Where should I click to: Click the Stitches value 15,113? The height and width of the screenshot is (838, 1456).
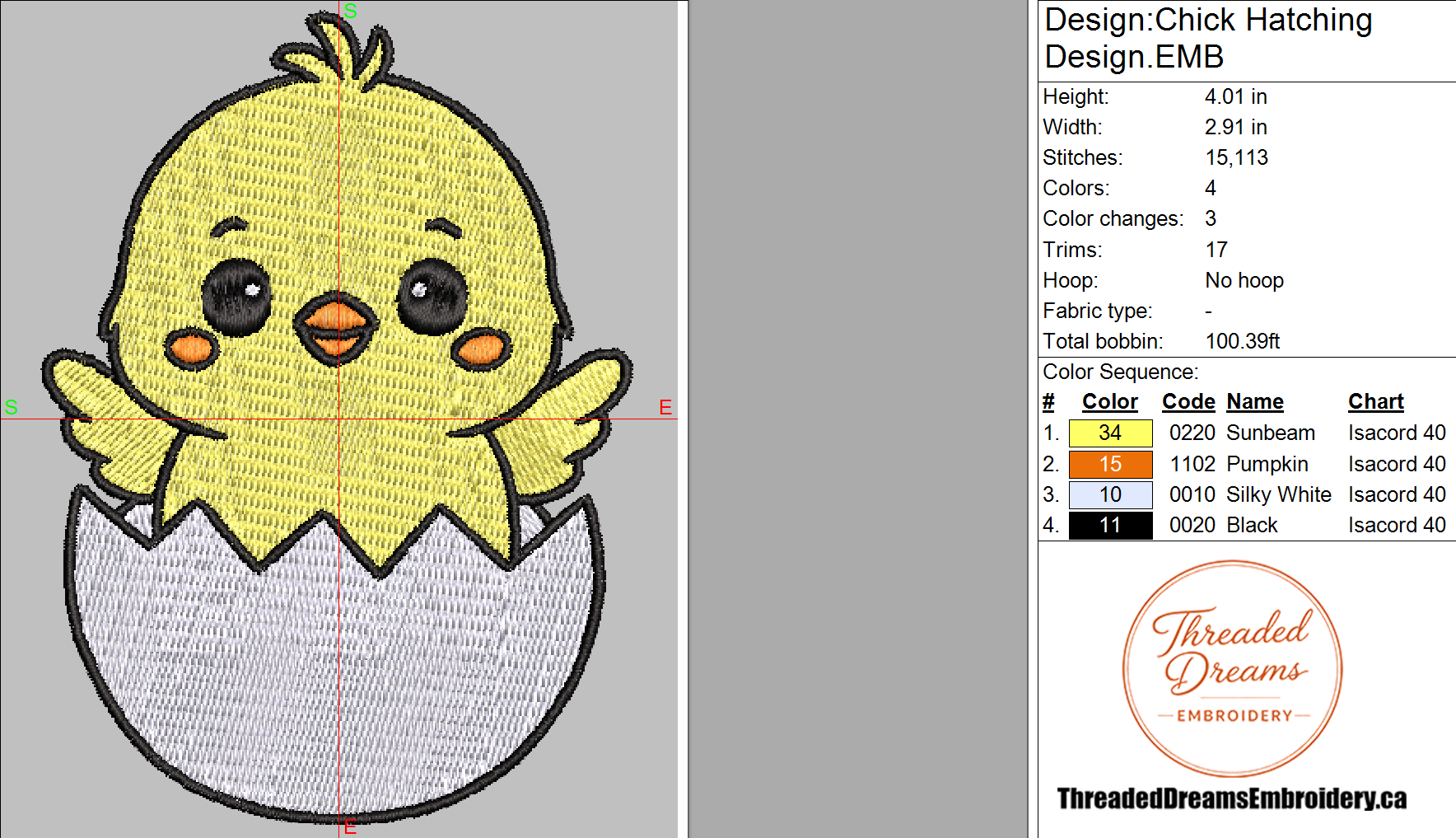coord(1236,157)
